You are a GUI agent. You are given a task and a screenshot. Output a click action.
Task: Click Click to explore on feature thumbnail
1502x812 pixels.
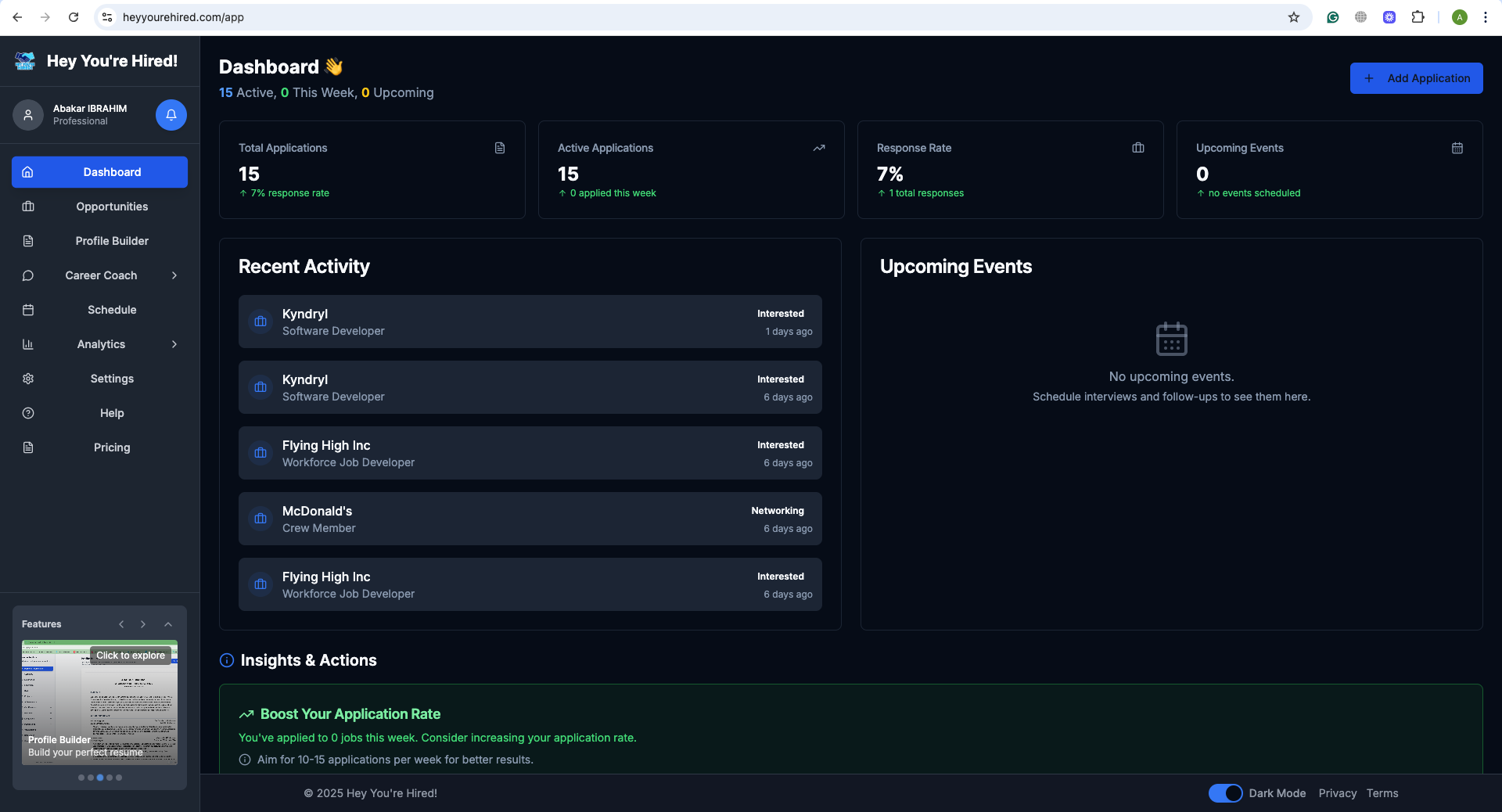[131, 656]
